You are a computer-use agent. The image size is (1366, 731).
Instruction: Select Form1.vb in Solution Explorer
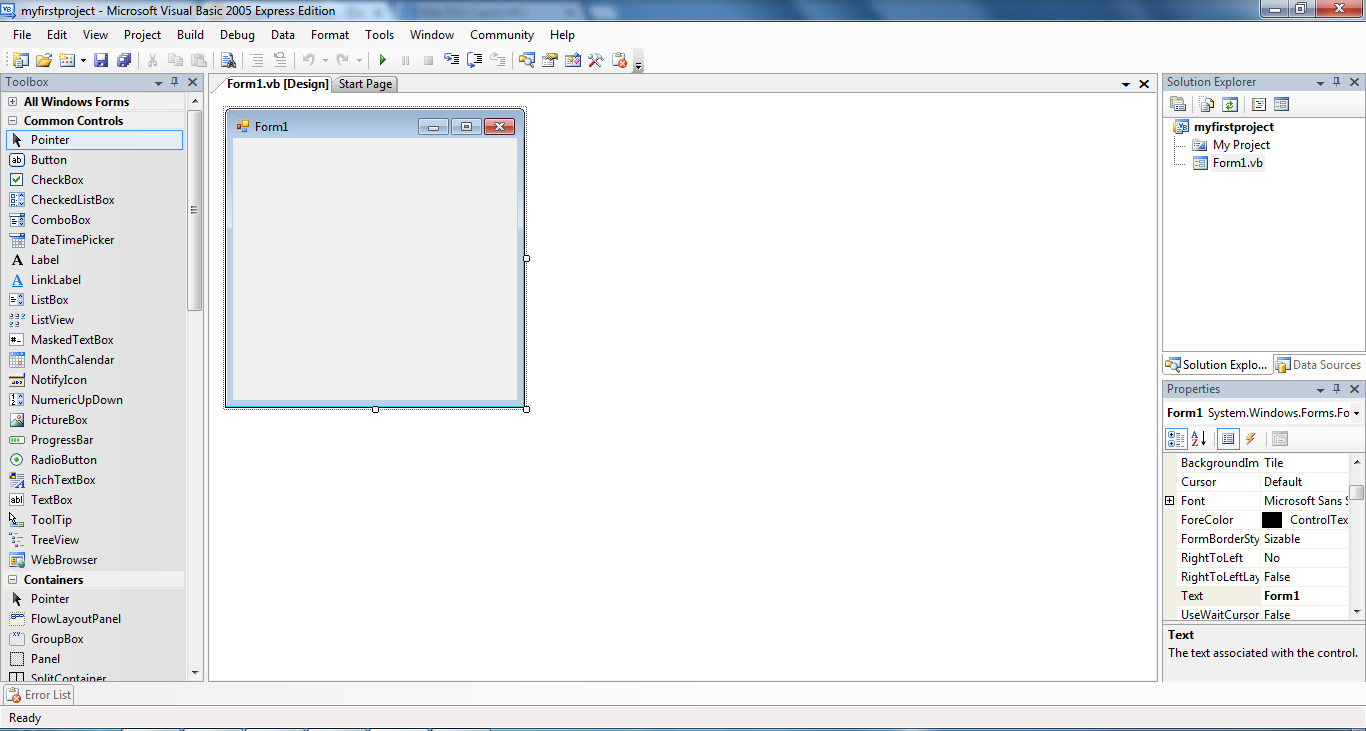pos(1240,162)
